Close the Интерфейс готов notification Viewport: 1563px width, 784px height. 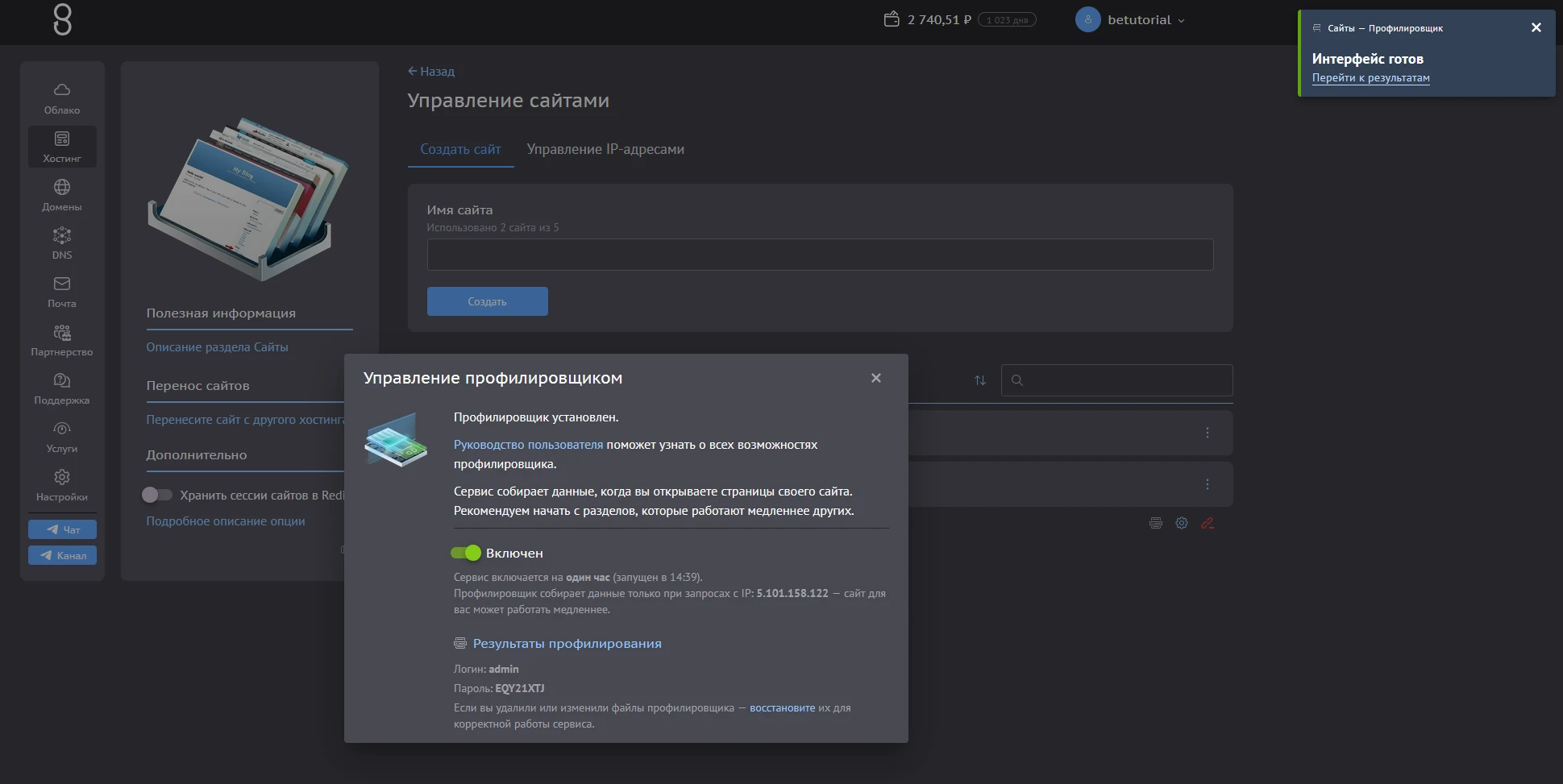coord(1536,27)
